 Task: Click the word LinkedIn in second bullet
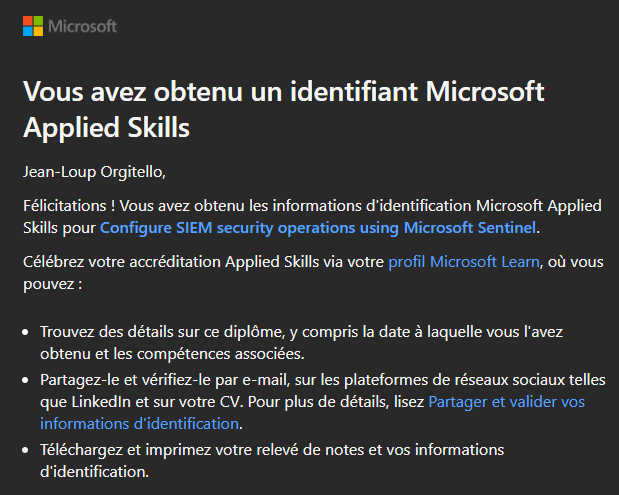click(x=101, y=402)
